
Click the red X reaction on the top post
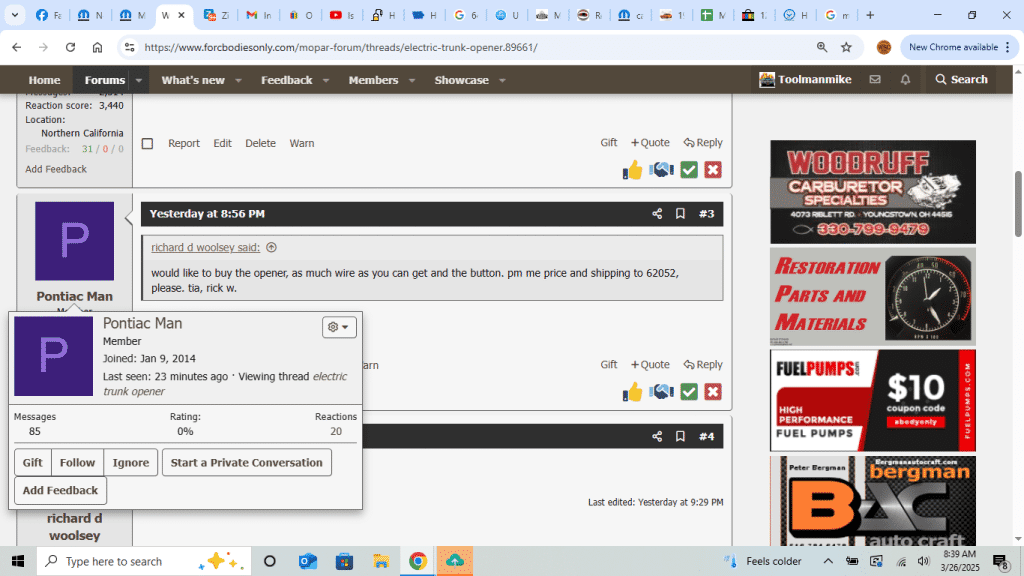coord(712,170)
